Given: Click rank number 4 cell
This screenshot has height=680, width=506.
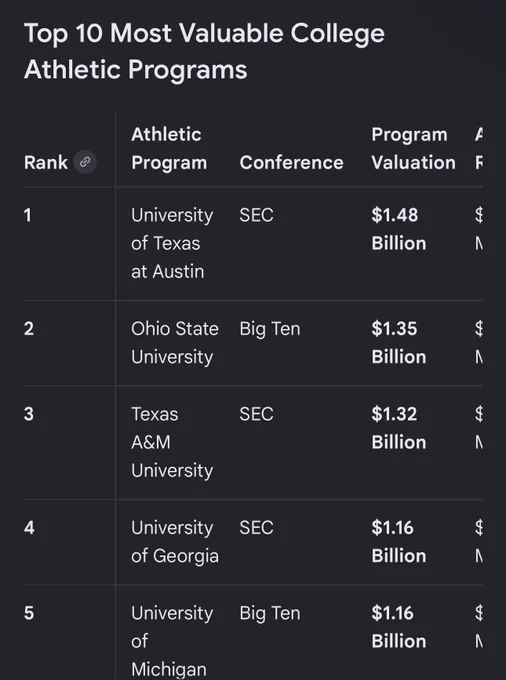Looking at the screenshot, I should [x=29, y=528].
